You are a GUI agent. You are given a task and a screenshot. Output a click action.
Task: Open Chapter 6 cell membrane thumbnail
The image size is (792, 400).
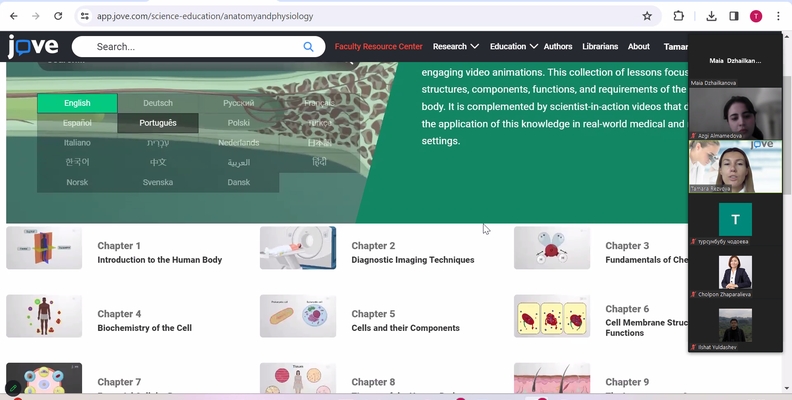click(552, 316)
